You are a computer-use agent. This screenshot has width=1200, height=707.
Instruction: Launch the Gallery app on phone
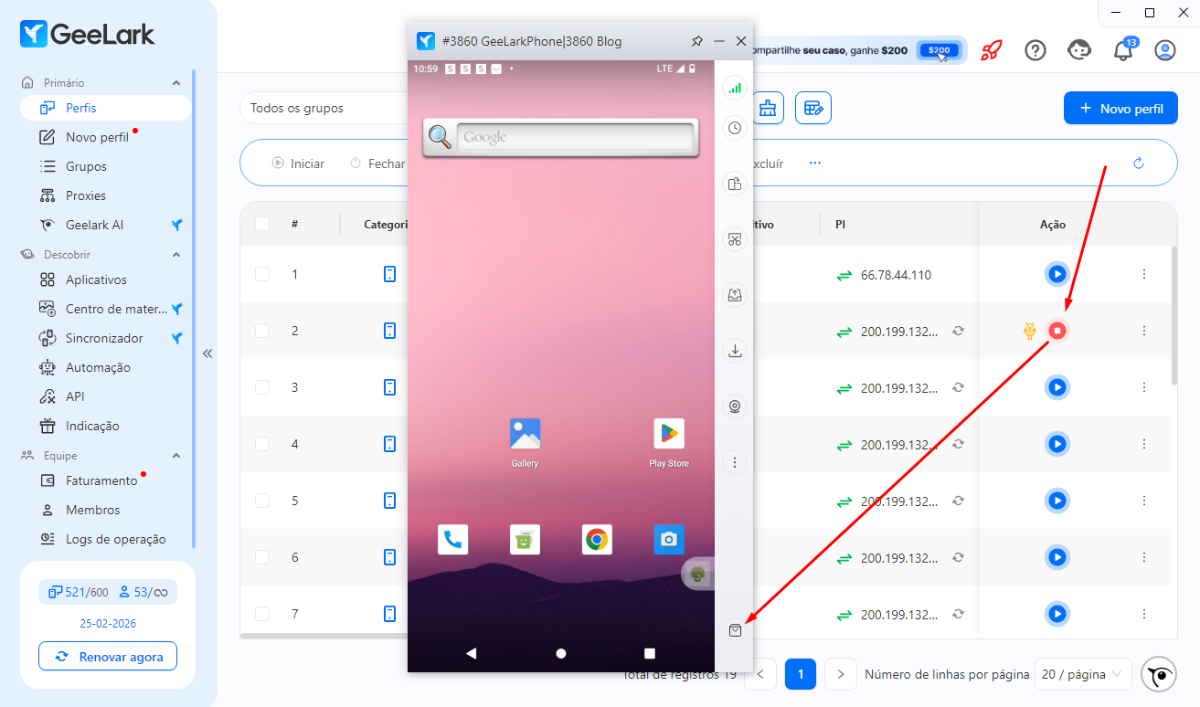[x=525, y=434]
